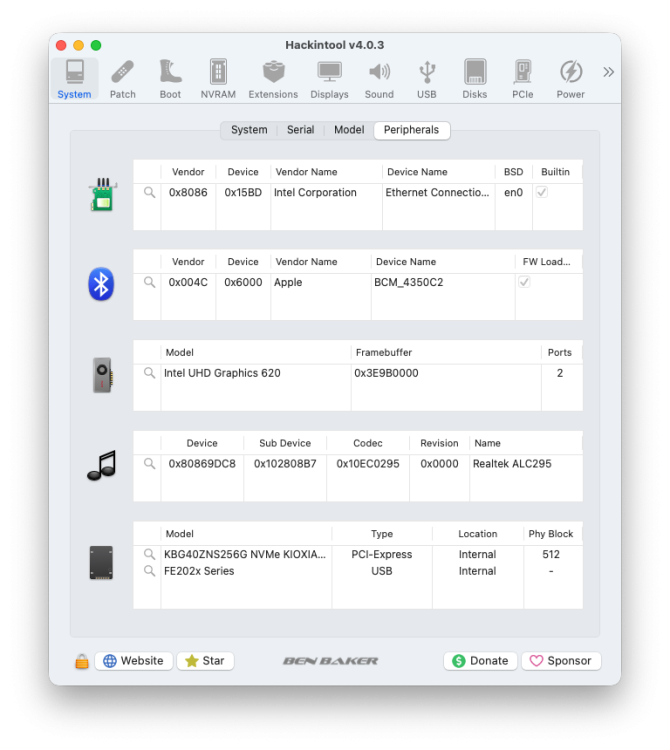Select the 0x102808B7 sub device cell
Image resolution: width=670 pixels, height=750 pixels.
(285, 464)
